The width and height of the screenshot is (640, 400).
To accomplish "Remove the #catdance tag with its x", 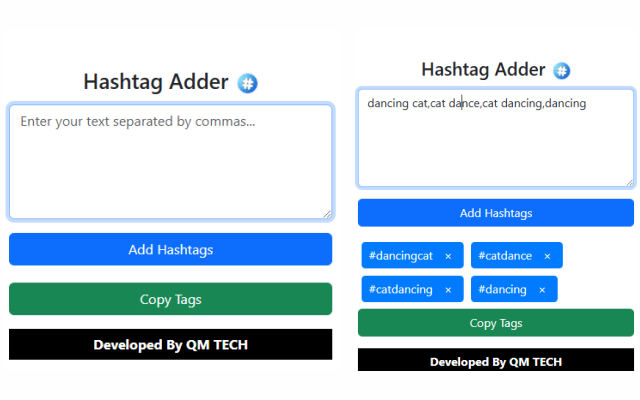I will [547, 256].
